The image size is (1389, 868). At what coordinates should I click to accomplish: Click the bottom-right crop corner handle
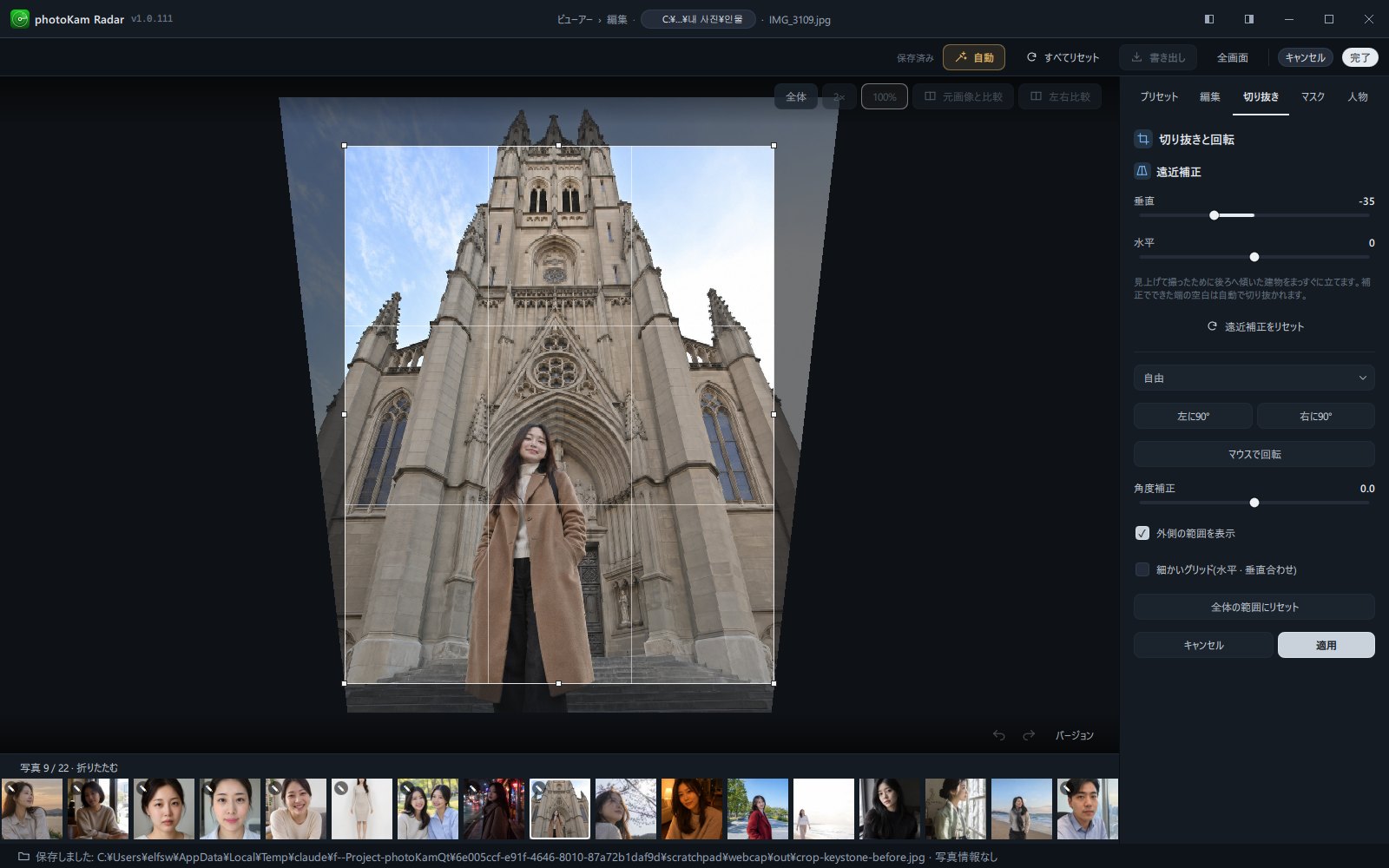click(773, 683)
